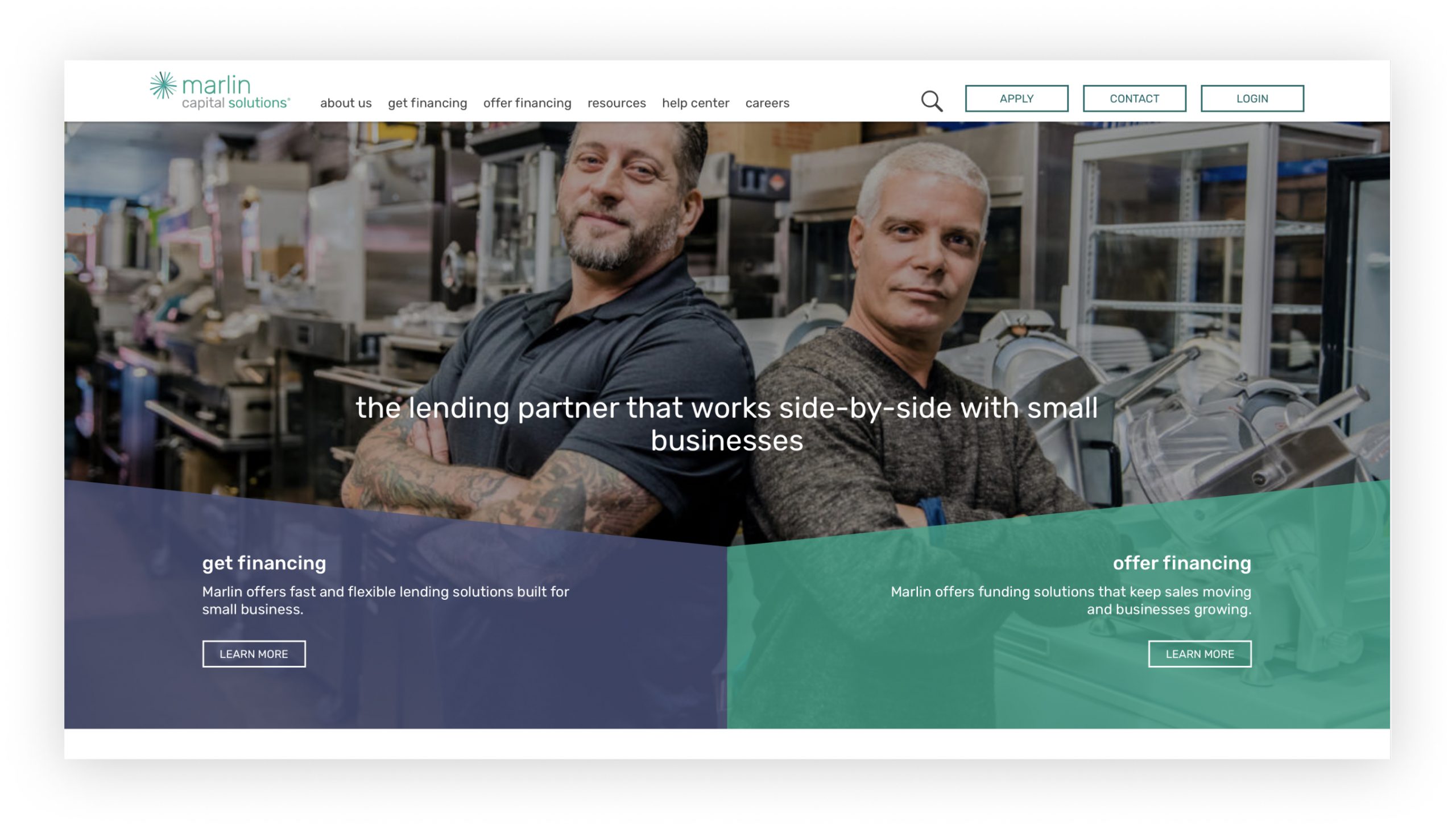This screenshot has height=828, width=1456.
Task: Click LEARN MORE under offer financing
Action: coord(1199,654)
